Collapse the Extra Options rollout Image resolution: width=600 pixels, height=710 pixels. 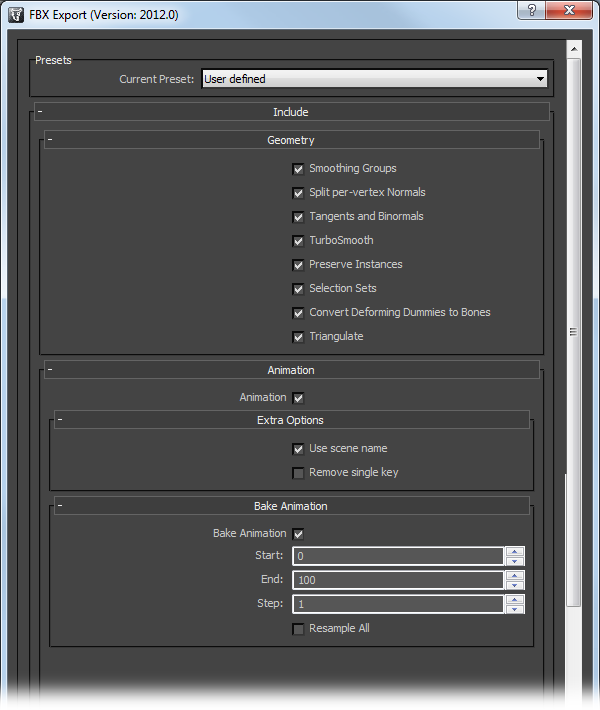pos(292,420)
